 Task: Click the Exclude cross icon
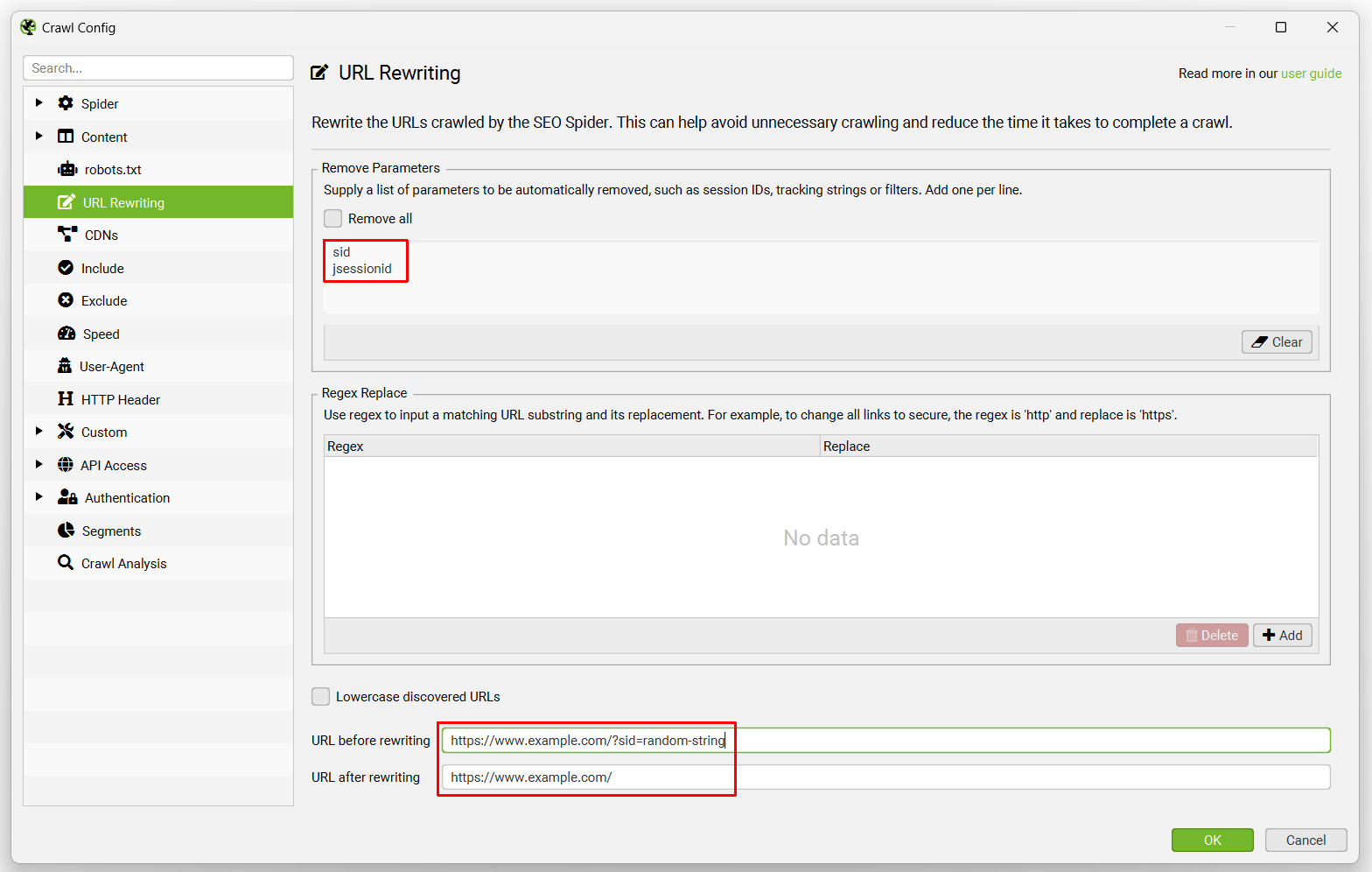pos(66,300)
